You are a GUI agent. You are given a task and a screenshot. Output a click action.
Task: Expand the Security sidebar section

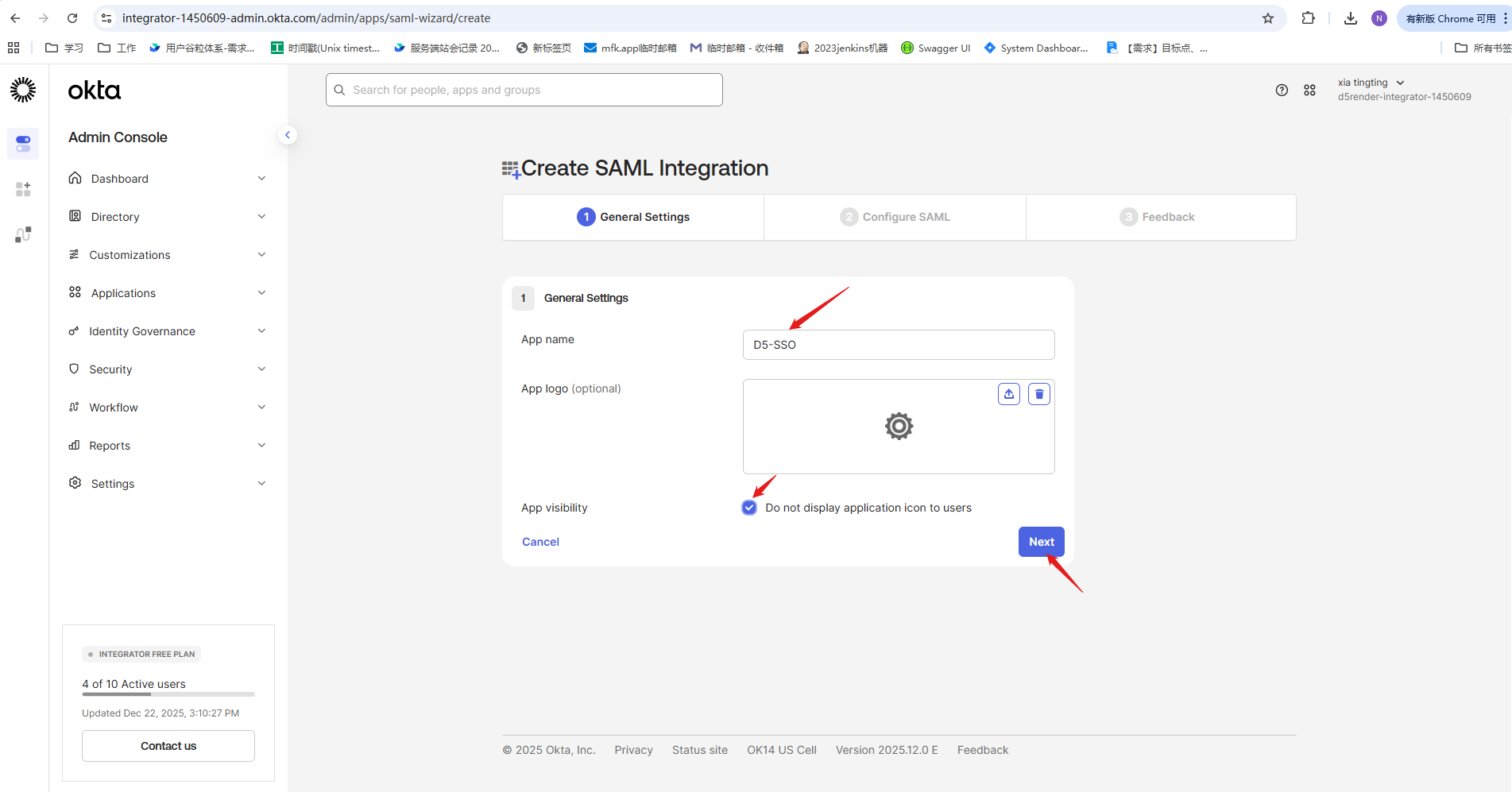[167, 369]
